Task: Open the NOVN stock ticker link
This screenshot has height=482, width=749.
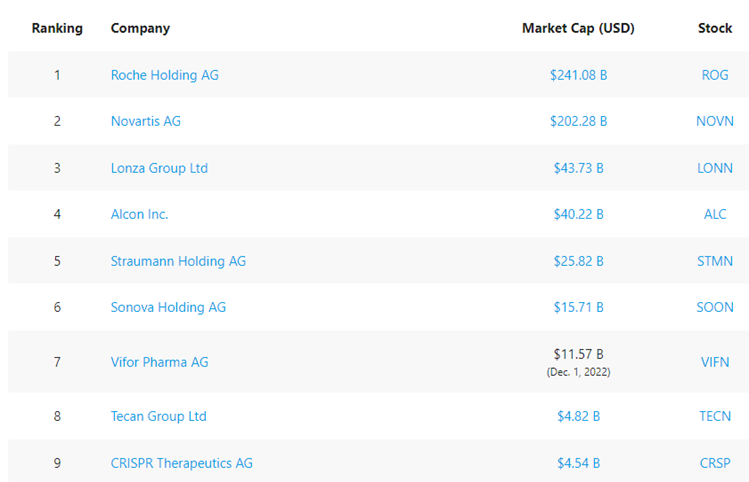Action: click(715, 121)
